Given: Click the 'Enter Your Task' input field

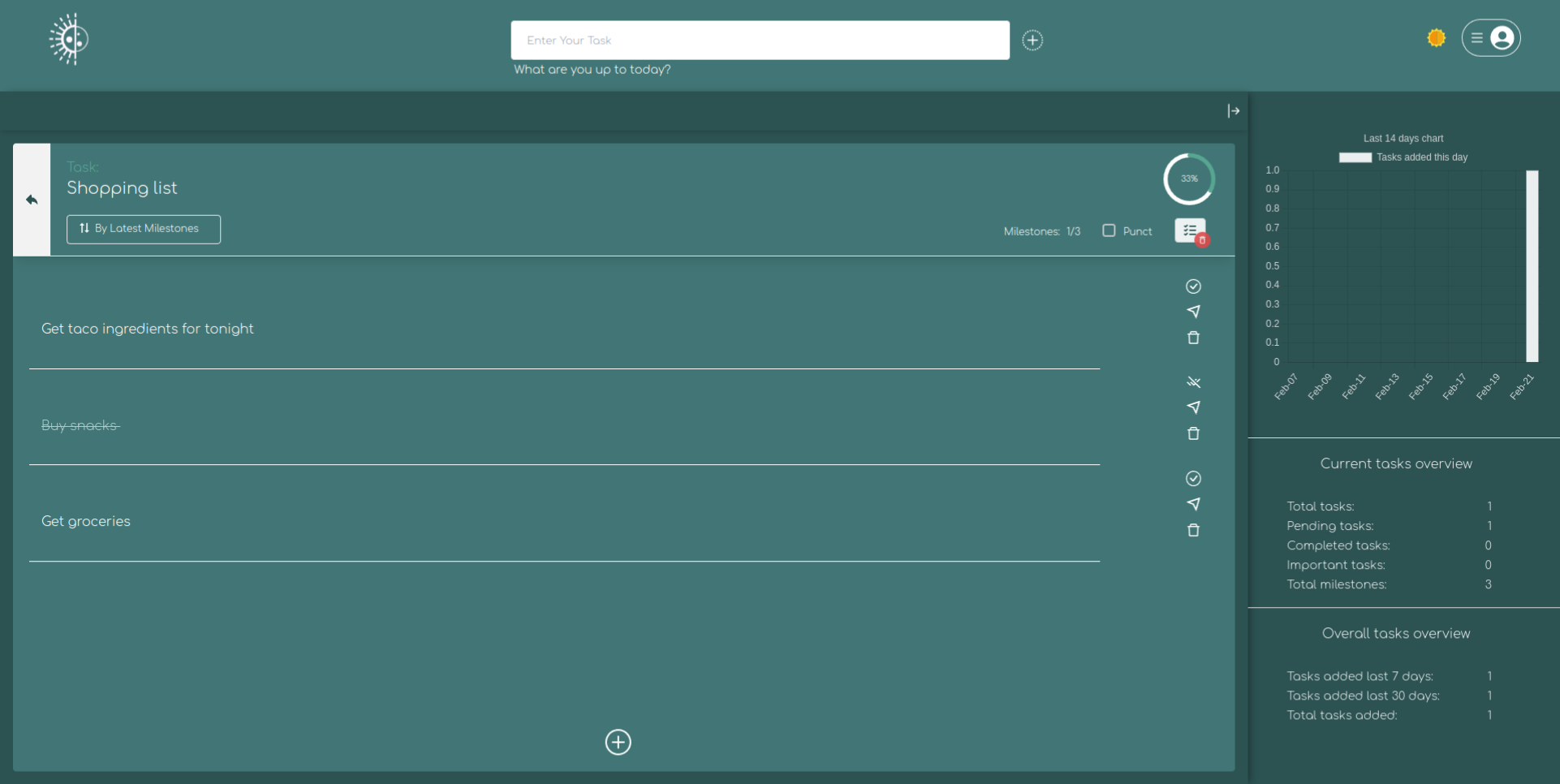Looking at the screenshot, I should tap(760, 40).
